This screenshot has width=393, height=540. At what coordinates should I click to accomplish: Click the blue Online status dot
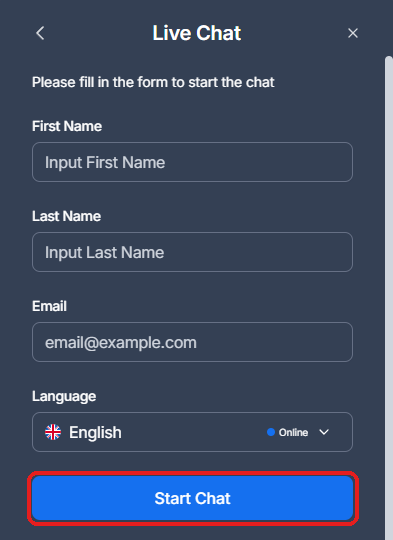271,432
